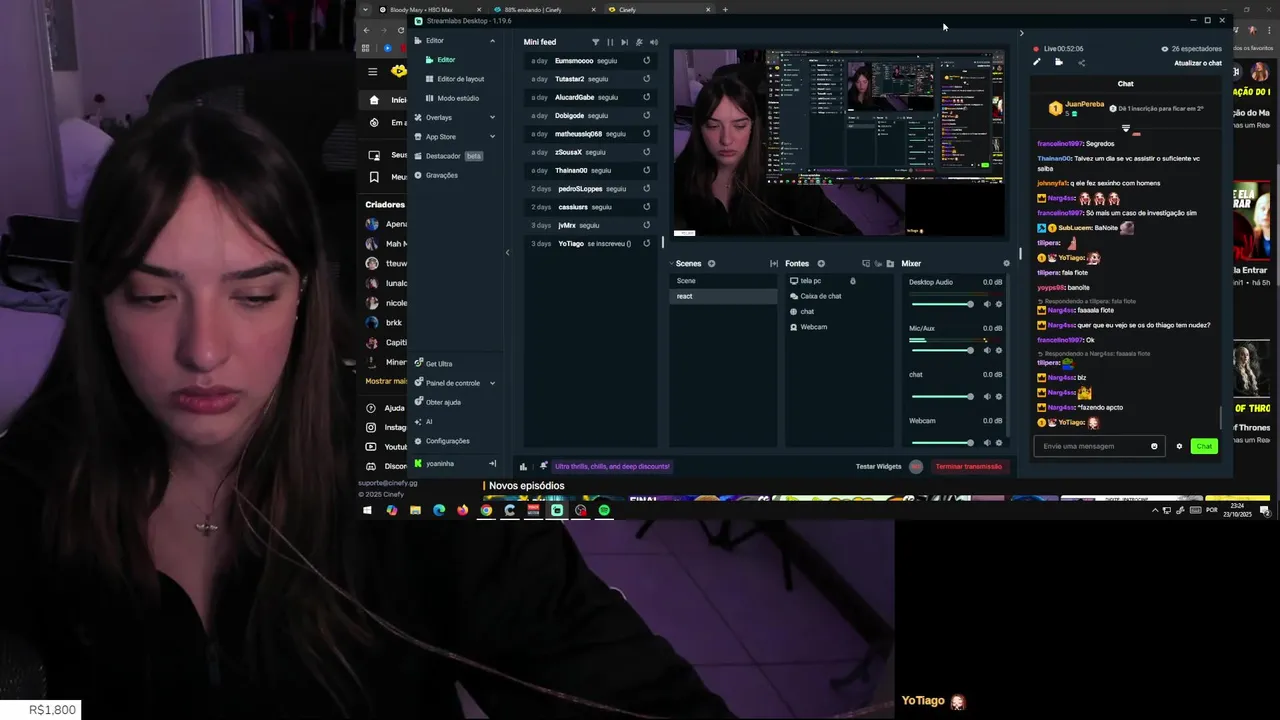Expand the Overlays sidebar section
Viewport: 1280px width, 720px height.
[x=492, y=117]
